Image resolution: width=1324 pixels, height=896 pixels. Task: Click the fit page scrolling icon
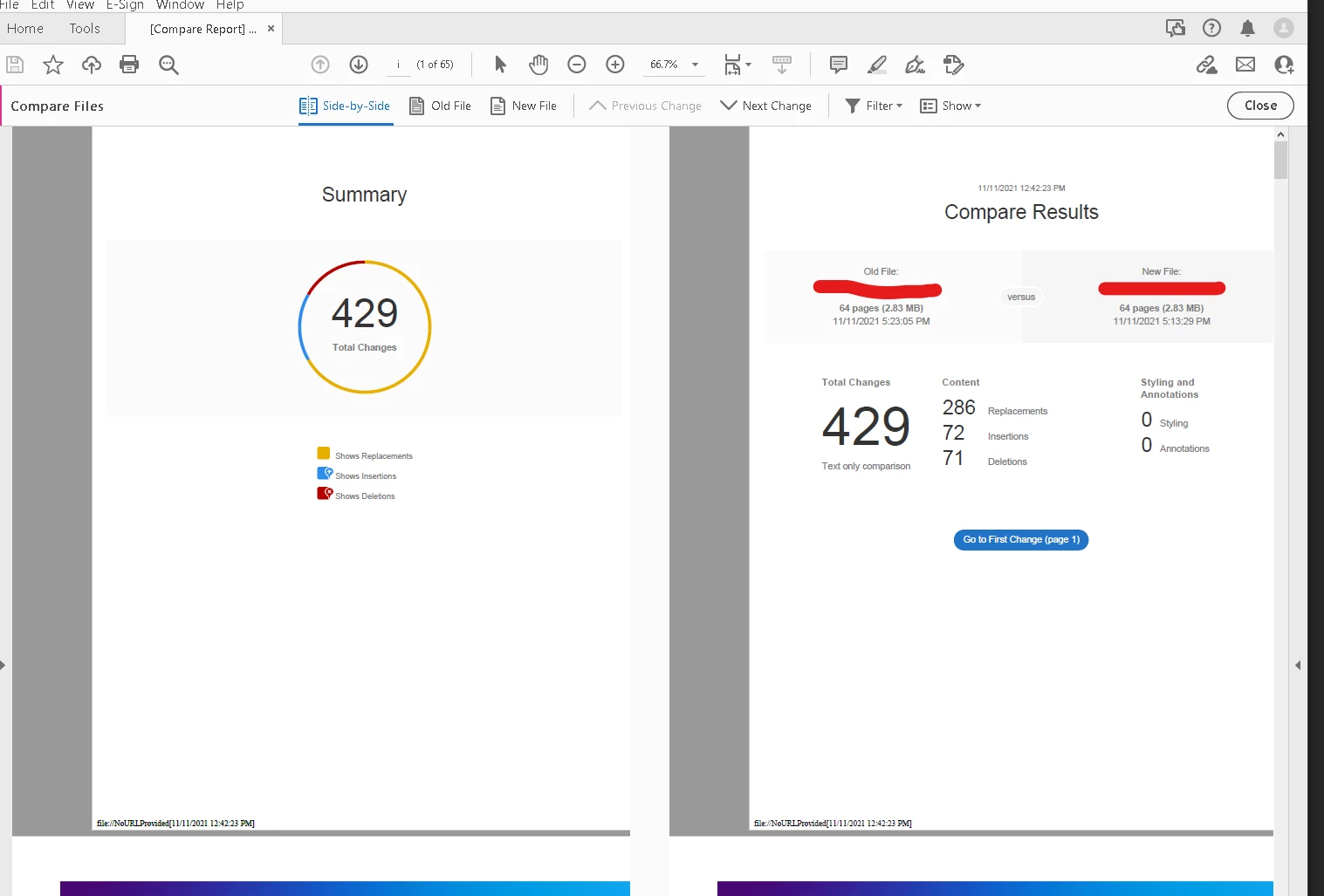(732, 65)
